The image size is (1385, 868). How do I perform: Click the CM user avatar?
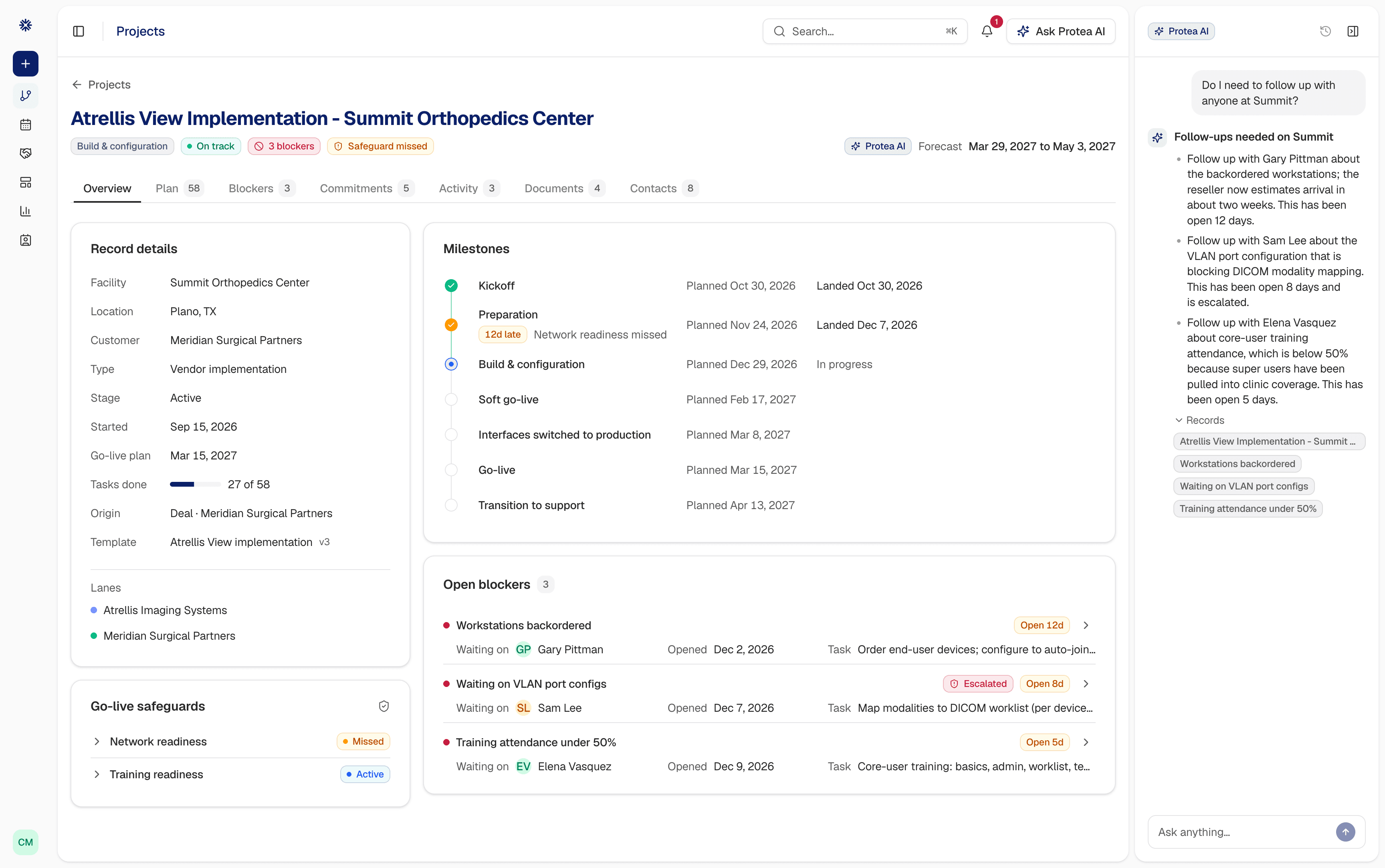[x=25, y=842]
